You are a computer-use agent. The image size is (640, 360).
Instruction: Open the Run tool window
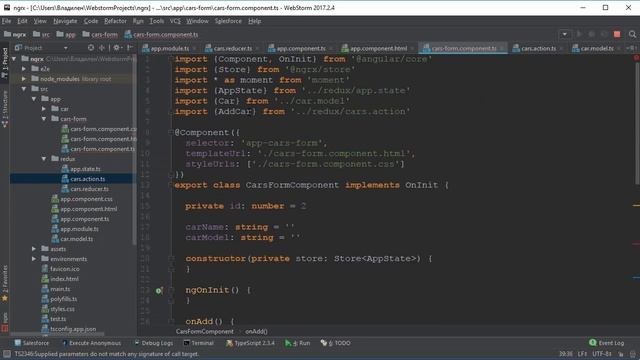[x=298, y=343]
